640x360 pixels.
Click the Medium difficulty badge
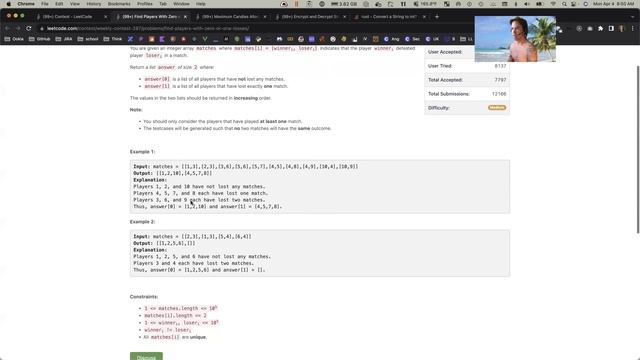(x=497, y=108)
